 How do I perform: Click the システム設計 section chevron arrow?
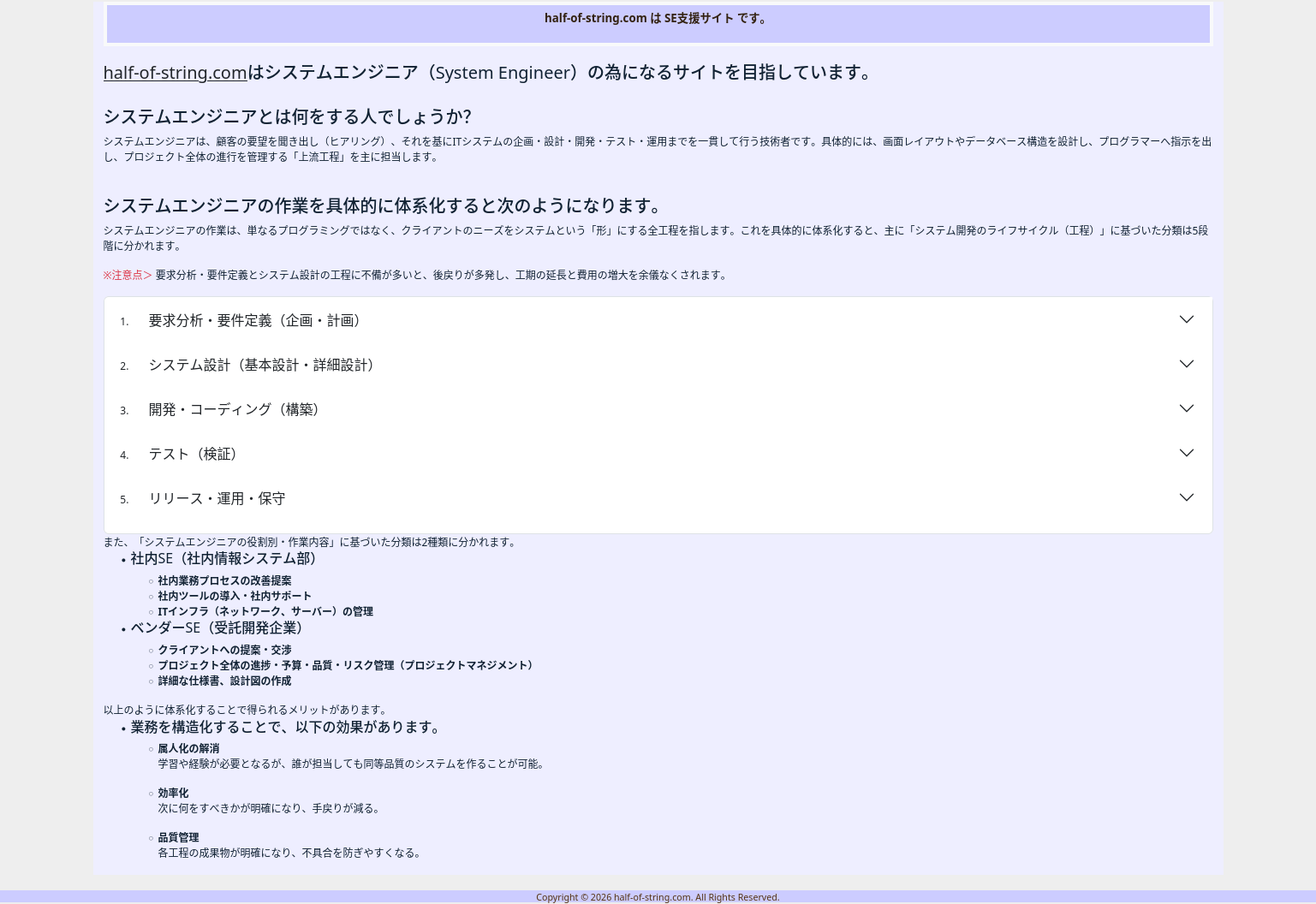[x=1187, y=365]
